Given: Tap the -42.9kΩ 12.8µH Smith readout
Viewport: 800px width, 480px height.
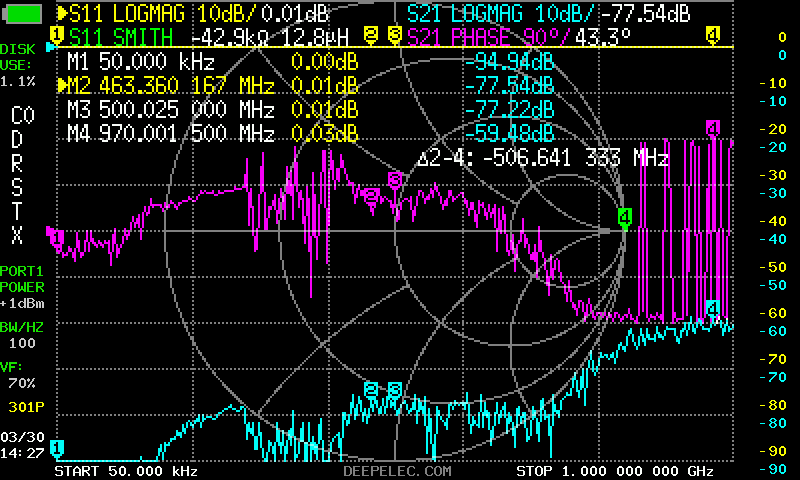Looking at the screenshot, I should pyautogui.click(x=270, y=37).
